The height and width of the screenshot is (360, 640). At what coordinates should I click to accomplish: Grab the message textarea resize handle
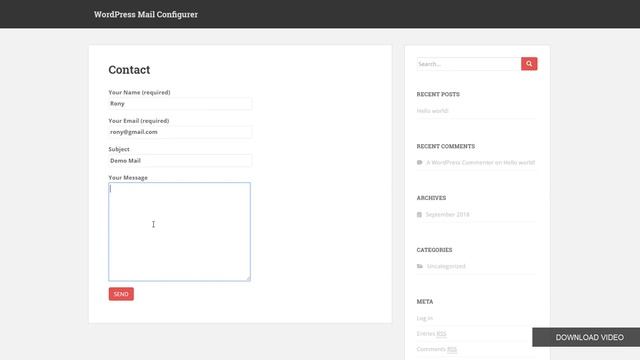click(x=248, y=278)
